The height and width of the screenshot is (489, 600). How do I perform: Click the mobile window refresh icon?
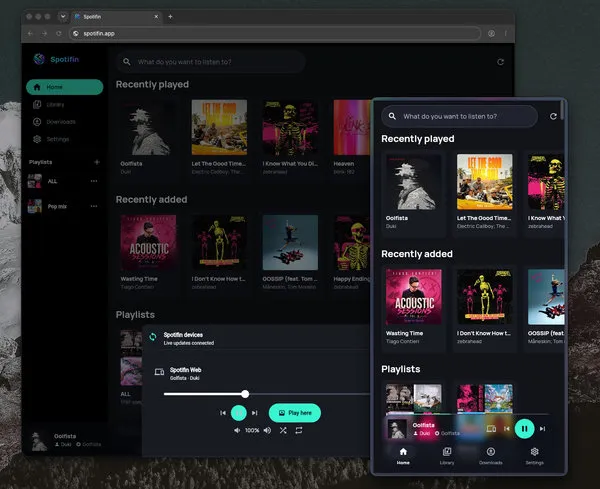pyautogui.click(x=553, y=116)
